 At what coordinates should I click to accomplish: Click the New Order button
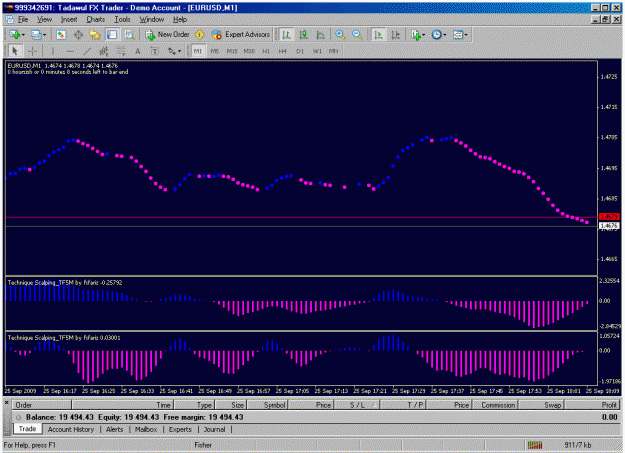[167, 35]
